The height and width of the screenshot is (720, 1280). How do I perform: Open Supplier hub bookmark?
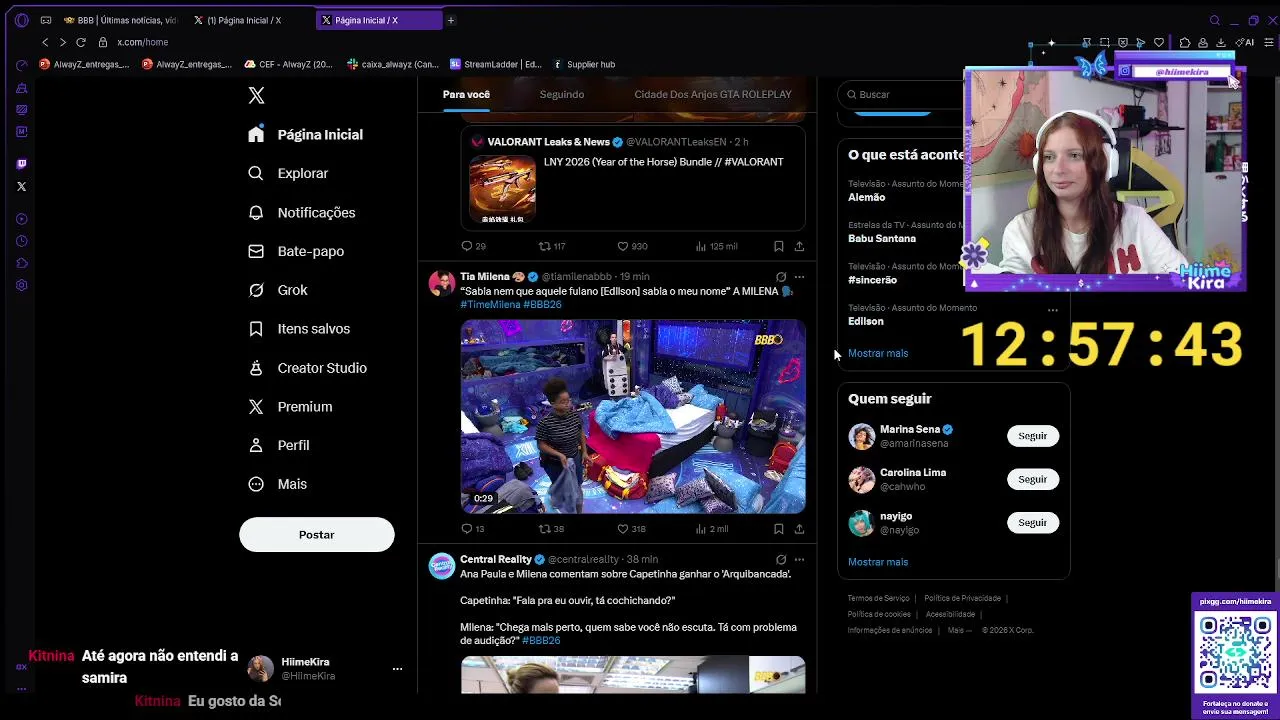[584, 65]
